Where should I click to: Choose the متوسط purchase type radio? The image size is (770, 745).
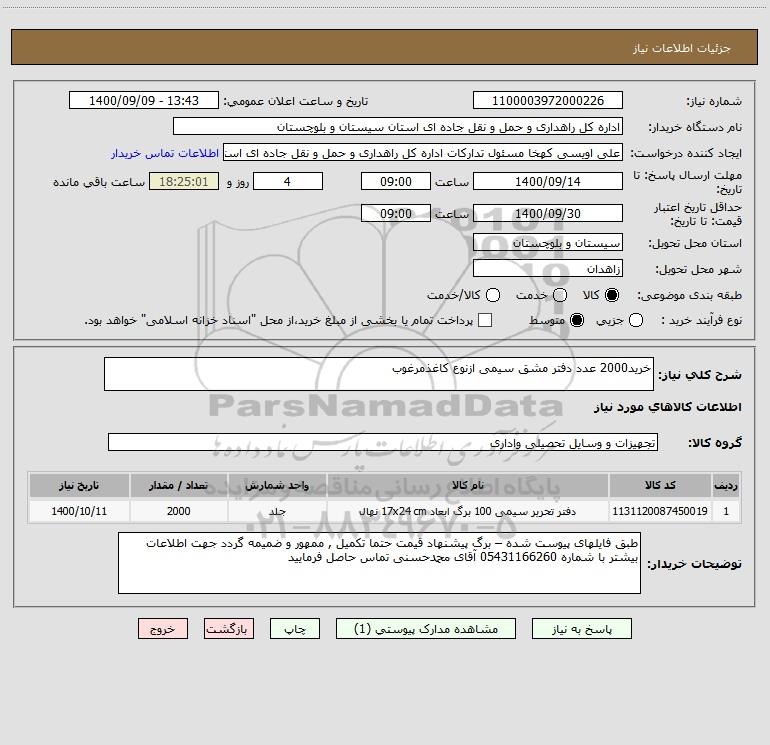point(577,320)
